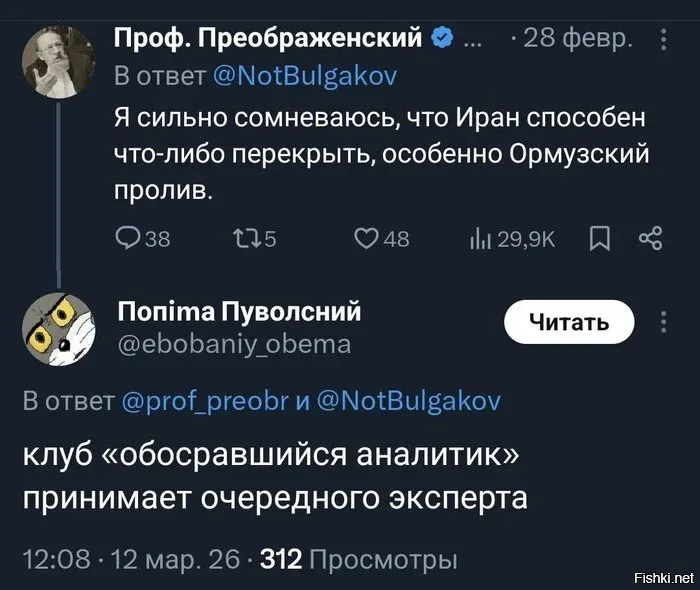Image resolution: width=700 pixels, height=590 pixels.
Task: Click the share icon on first tweet
Action: coord(650,238)
